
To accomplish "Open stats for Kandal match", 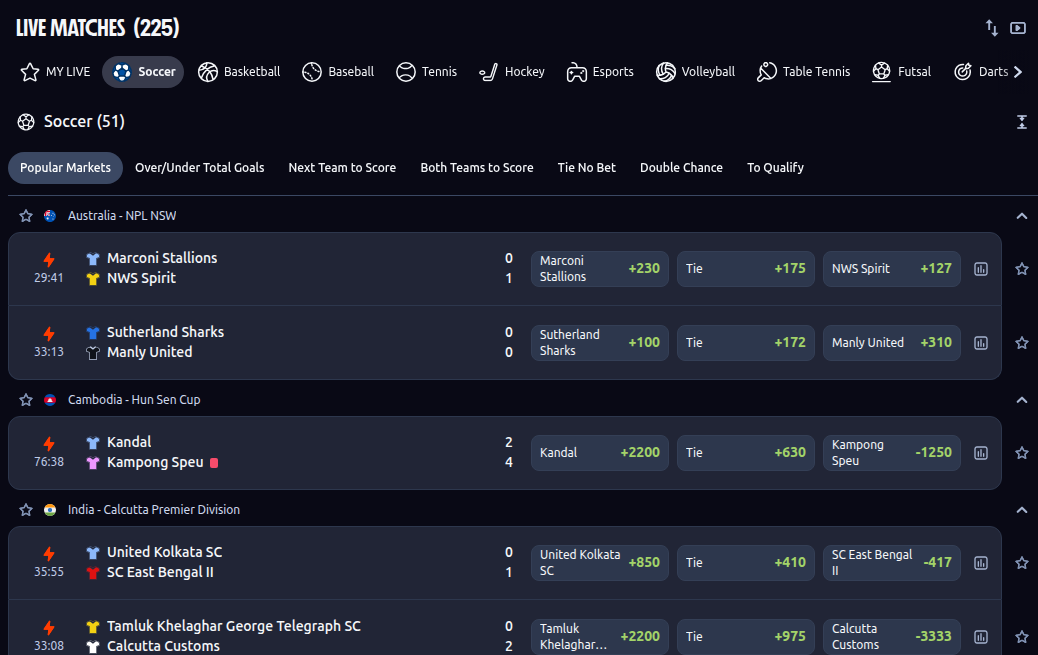I will (981, 453).
